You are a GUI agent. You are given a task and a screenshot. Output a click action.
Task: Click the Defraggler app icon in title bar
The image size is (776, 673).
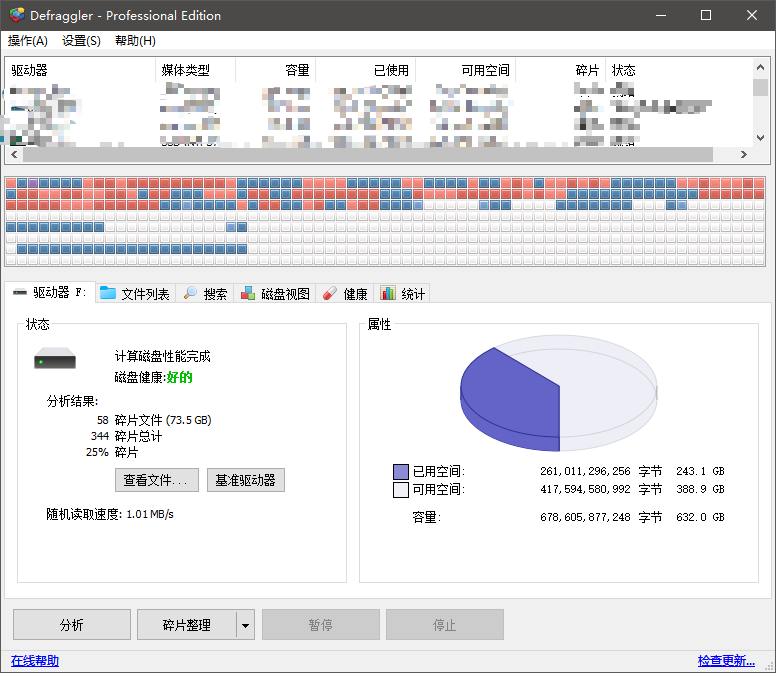[x=15, y=15]
